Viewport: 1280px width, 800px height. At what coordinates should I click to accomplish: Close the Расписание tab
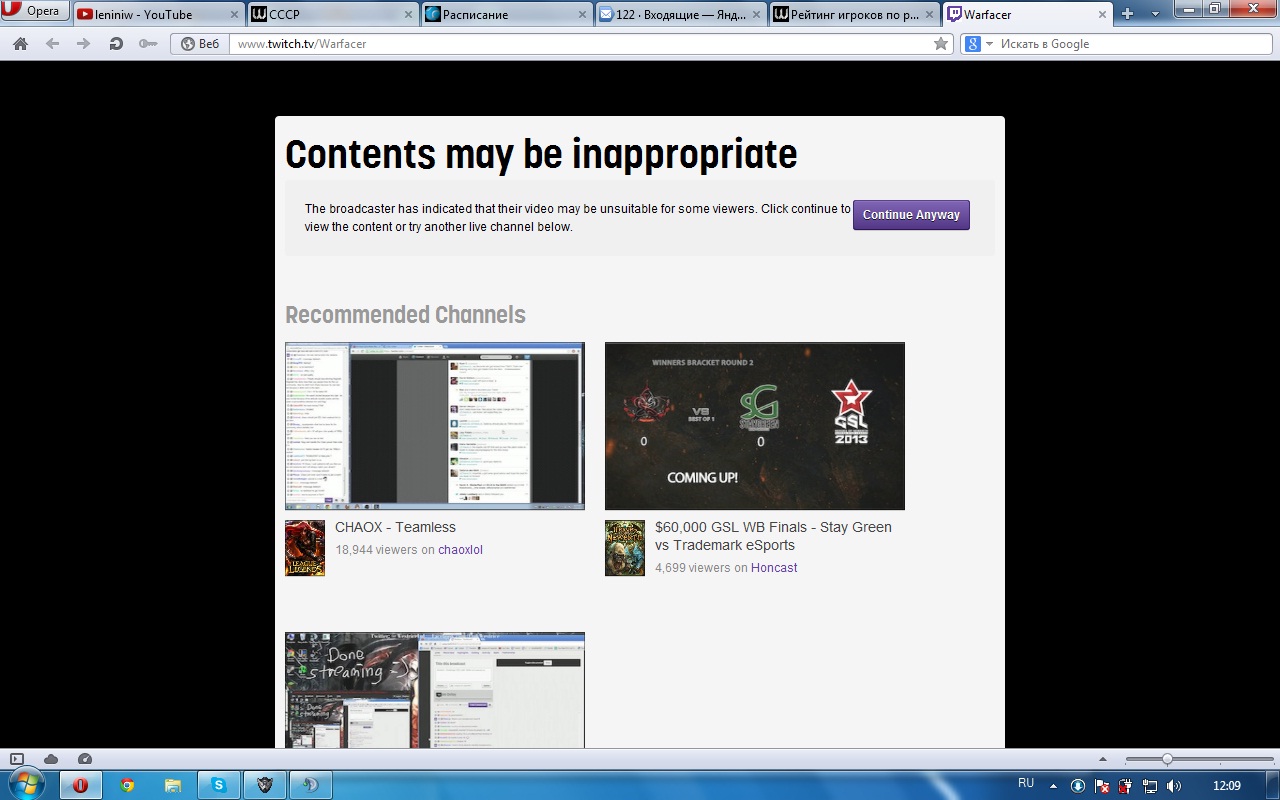tap(582, 15)
